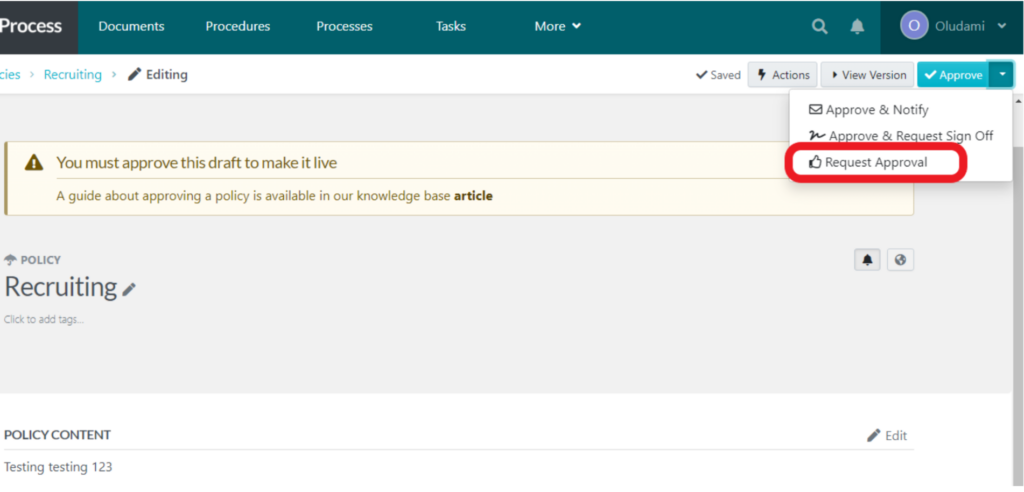
Task: Open the Actions button
Action: tap(782, 75)
